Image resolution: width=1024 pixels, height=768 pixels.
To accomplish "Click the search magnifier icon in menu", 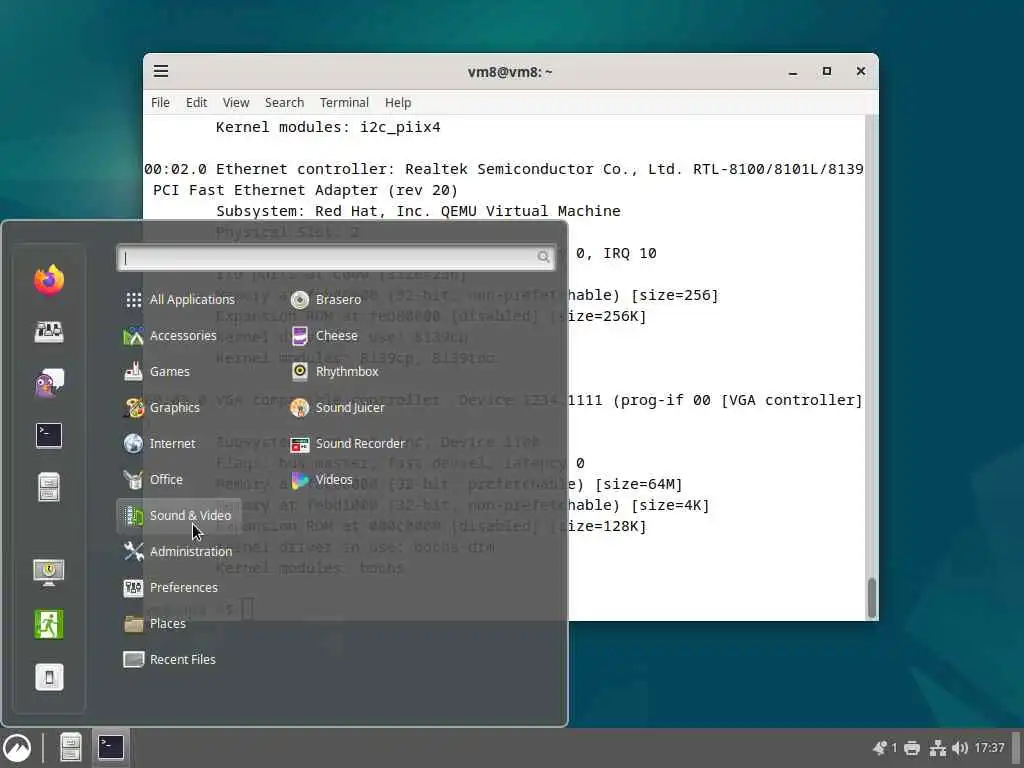I will coord(543,257).
